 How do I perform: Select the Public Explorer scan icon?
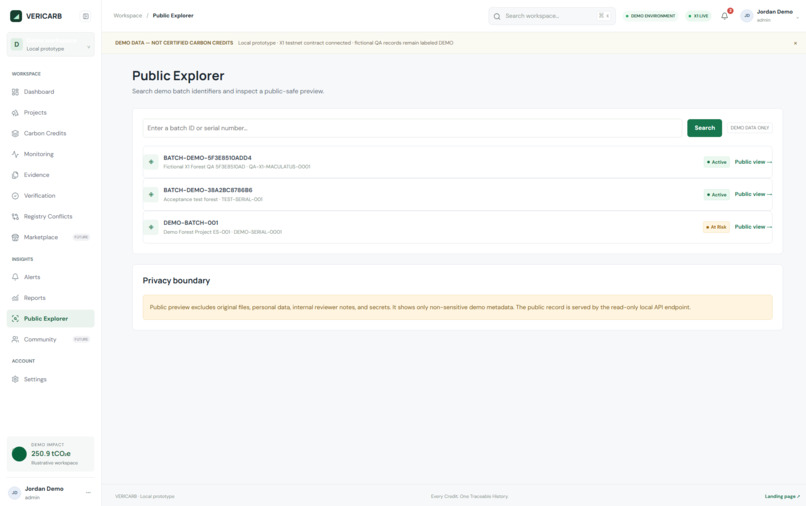(x=15, y=319)
